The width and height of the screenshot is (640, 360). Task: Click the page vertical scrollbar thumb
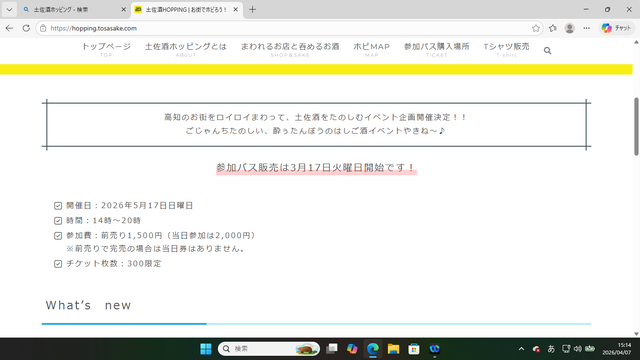point(636,127)
